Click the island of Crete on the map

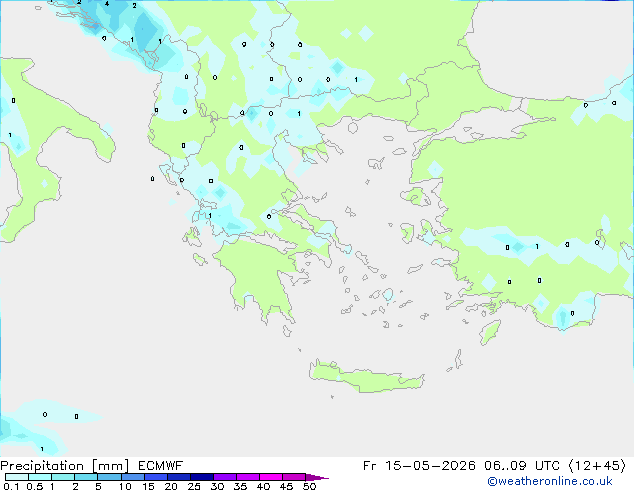click(366, 377)
